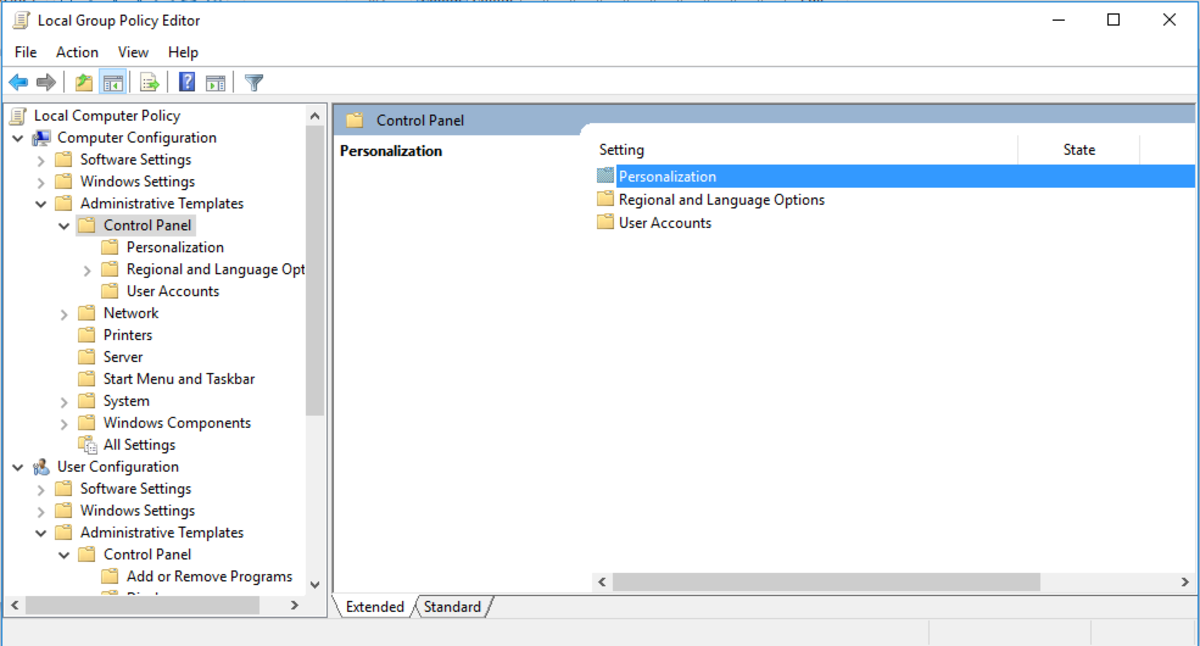The image size is (1200, 646).
Task: Click the Filter funnel toolbar icon
Action: 254,83
